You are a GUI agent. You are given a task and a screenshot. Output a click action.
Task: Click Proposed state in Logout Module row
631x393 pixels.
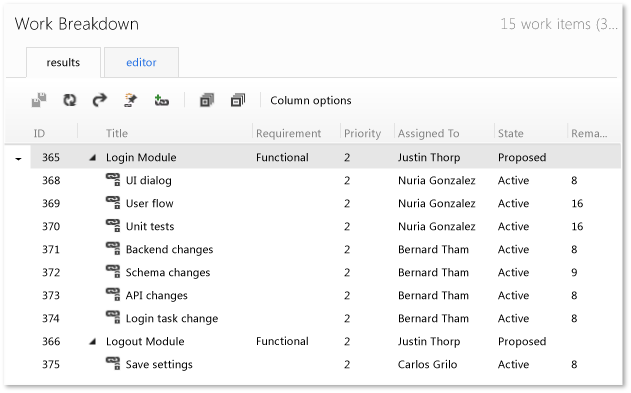(522, 341)
